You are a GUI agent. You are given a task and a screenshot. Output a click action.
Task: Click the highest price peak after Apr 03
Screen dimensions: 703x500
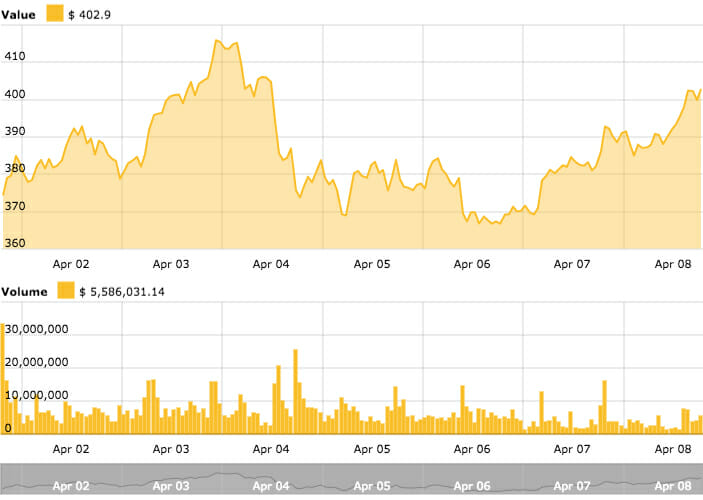217,40
